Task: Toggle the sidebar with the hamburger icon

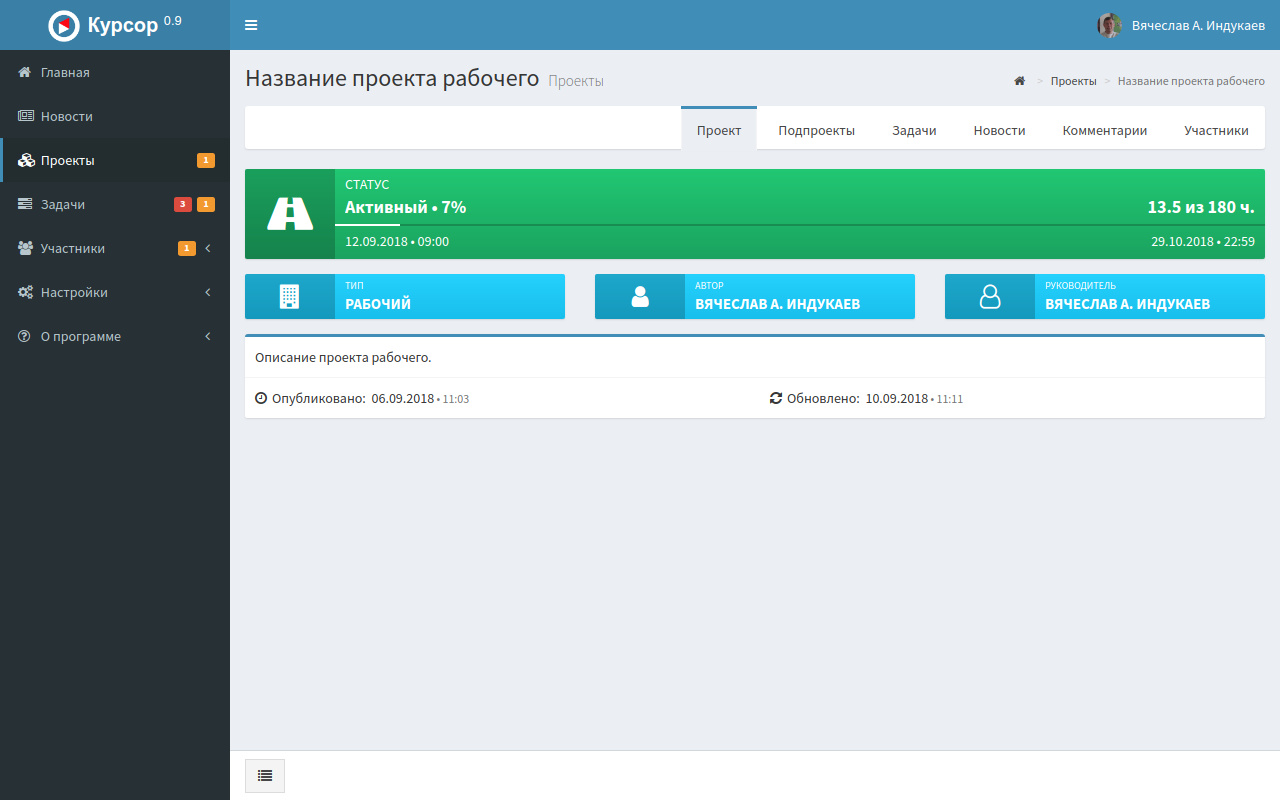Action: pyautogui.click(x=251, y=25)
